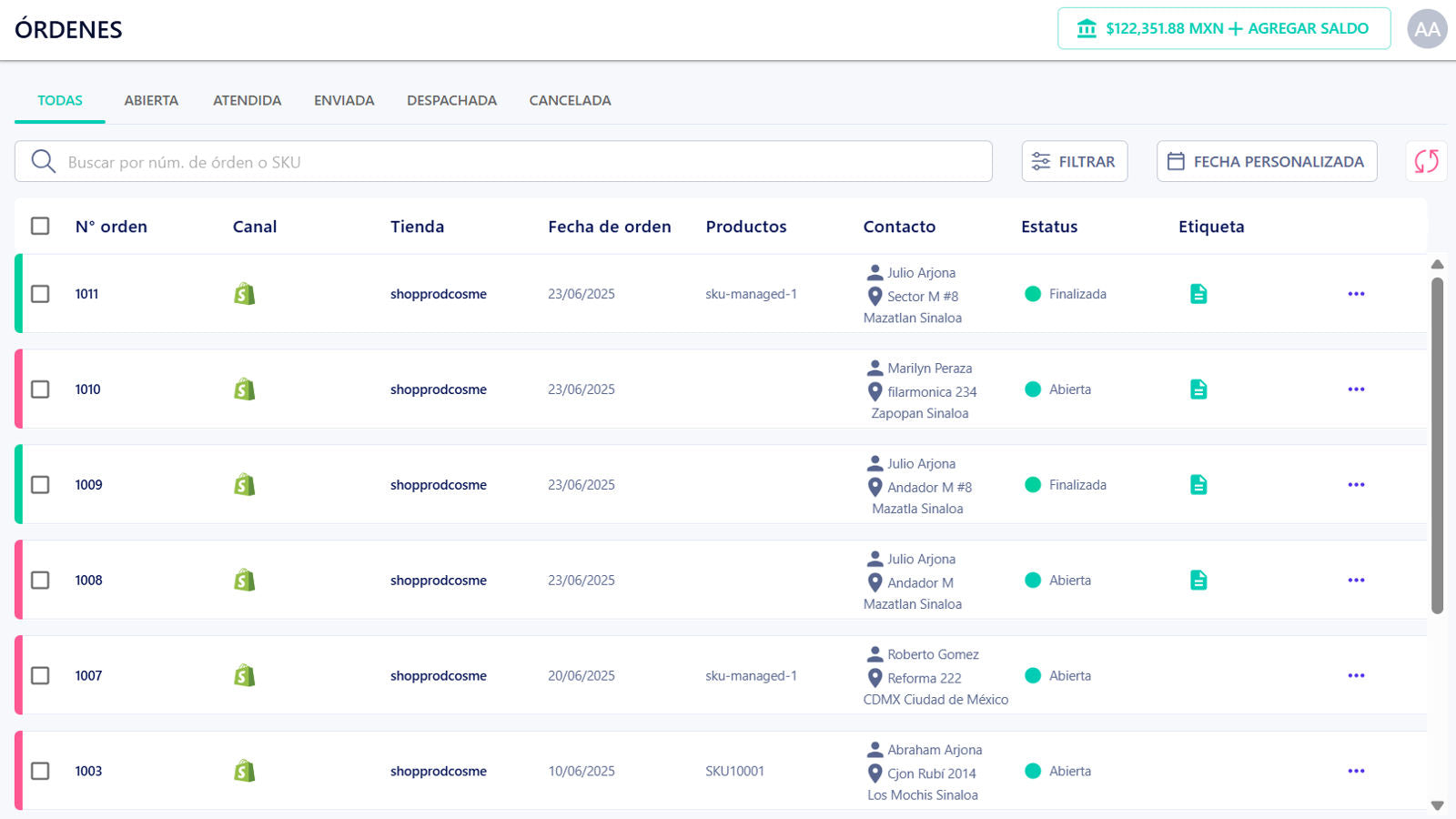Go to the CANCELADA tab

coord(570,100)
